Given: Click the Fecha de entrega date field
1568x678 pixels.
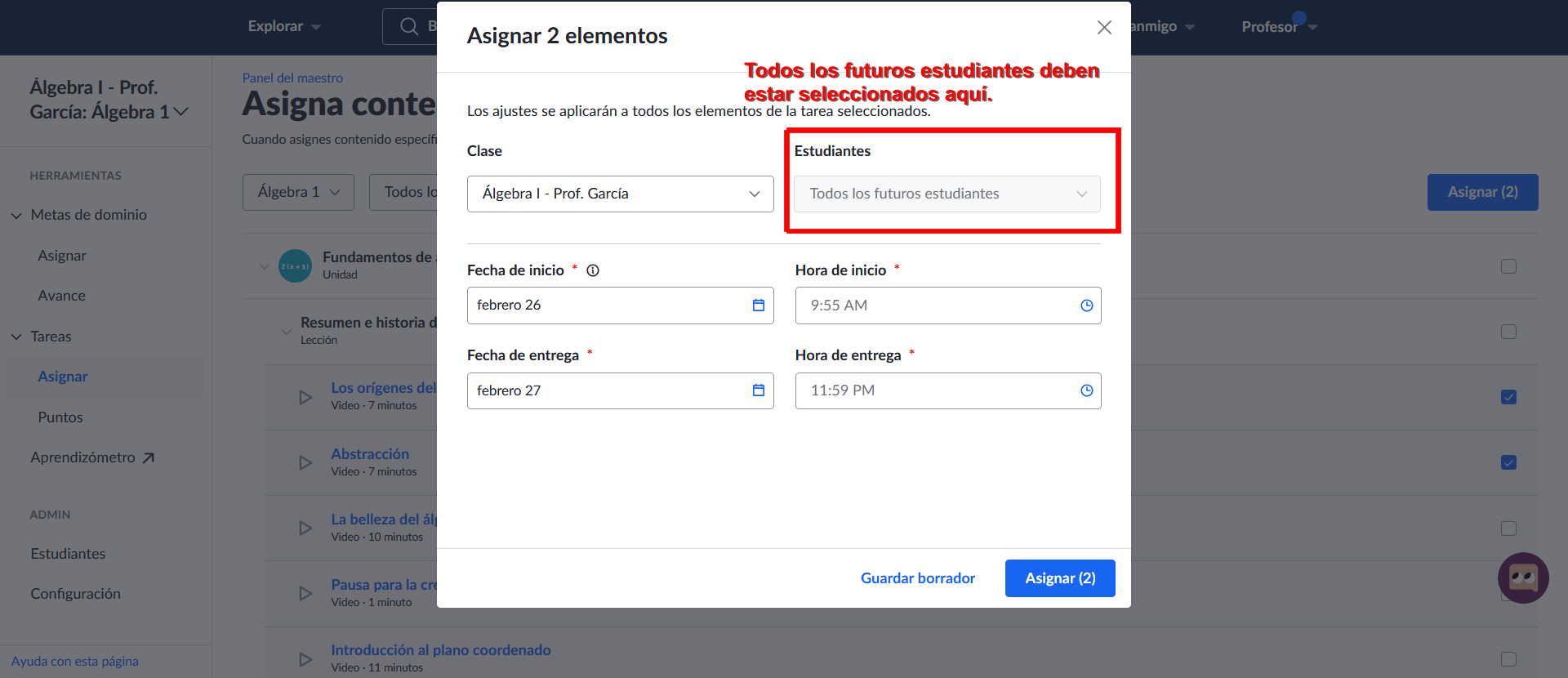Looking at the screenshot, I should 620,390.
